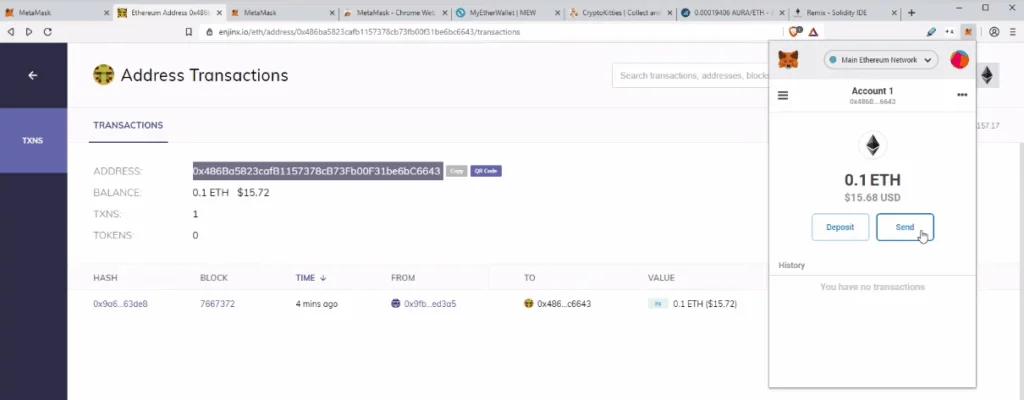Click the QR Code button beside address

coord(486,171)
